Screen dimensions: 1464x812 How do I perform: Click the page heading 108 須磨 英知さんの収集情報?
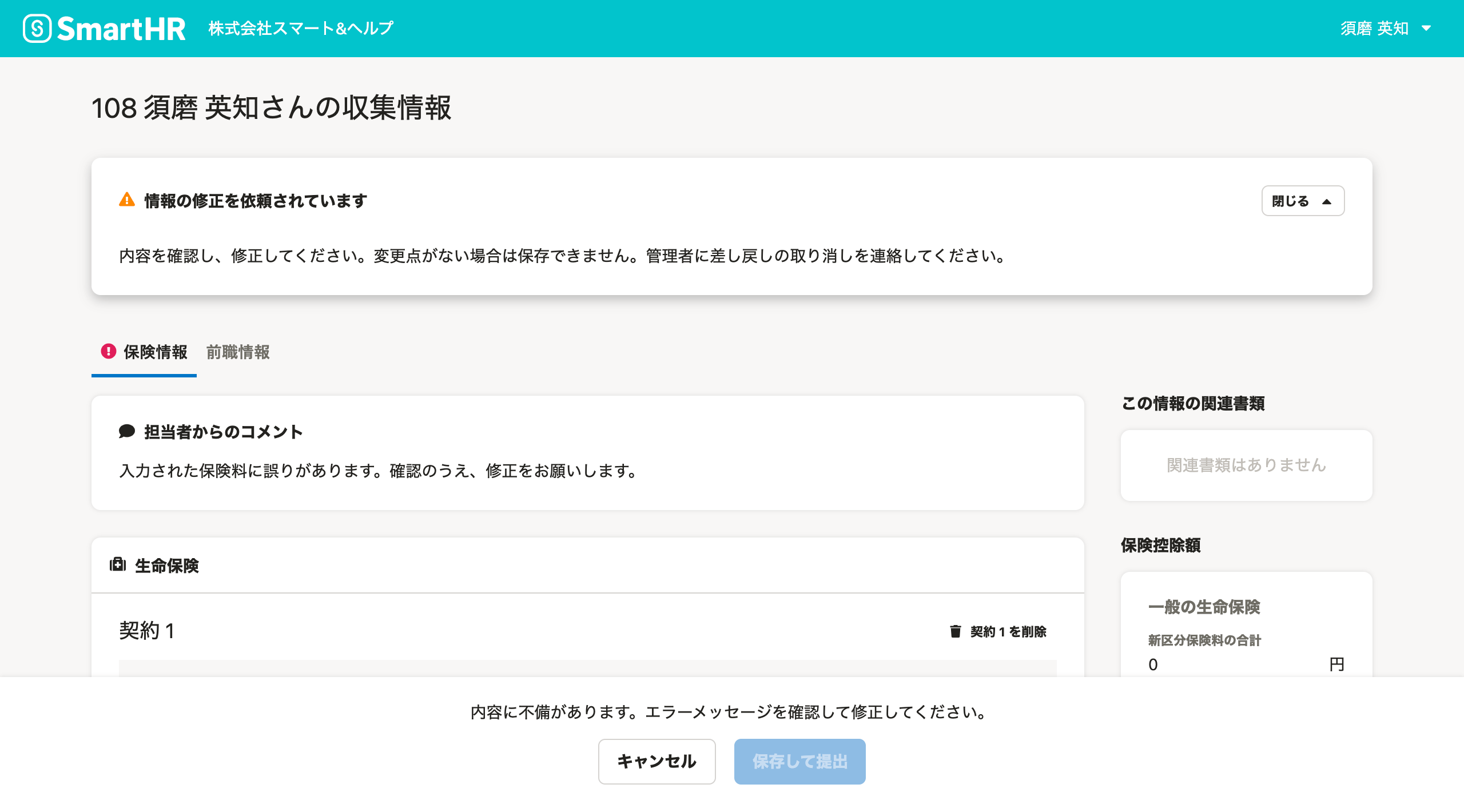pos(272,108)
